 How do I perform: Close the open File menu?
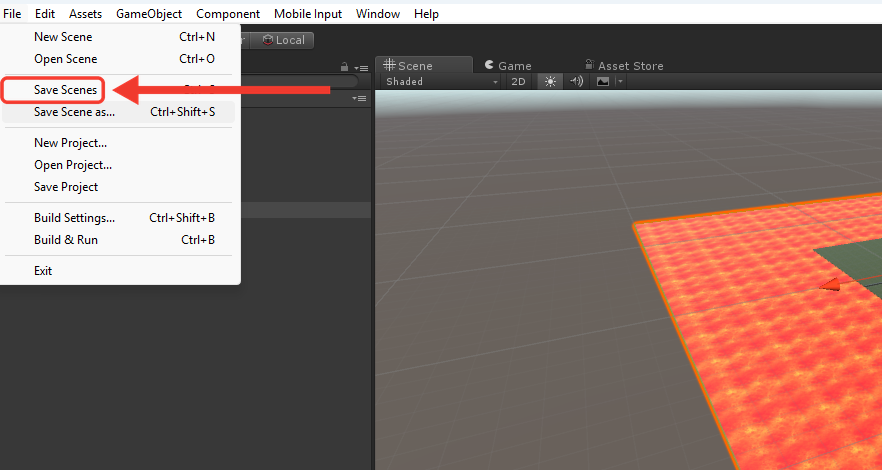click(x=12, y=13)
